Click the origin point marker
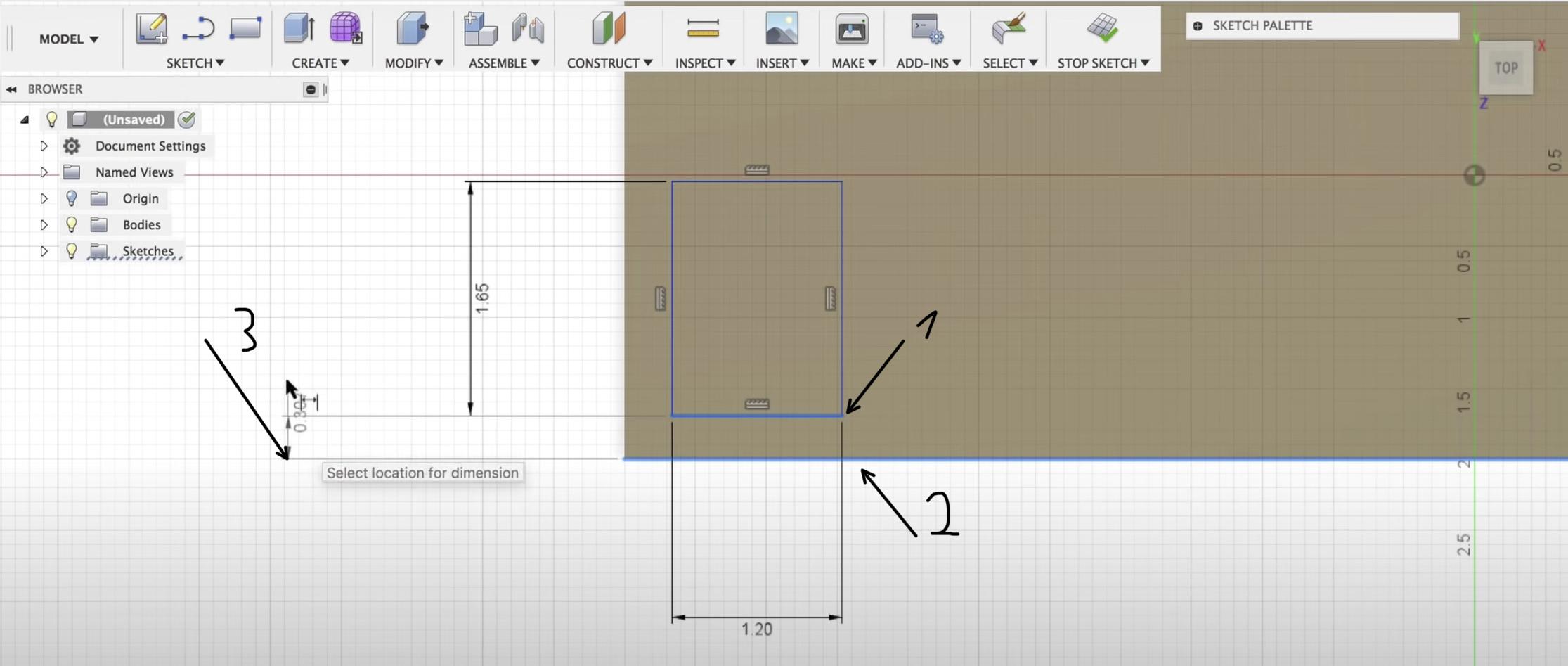The width and height of the screenshot is (1568, 666). click(x=1475, y=175)
